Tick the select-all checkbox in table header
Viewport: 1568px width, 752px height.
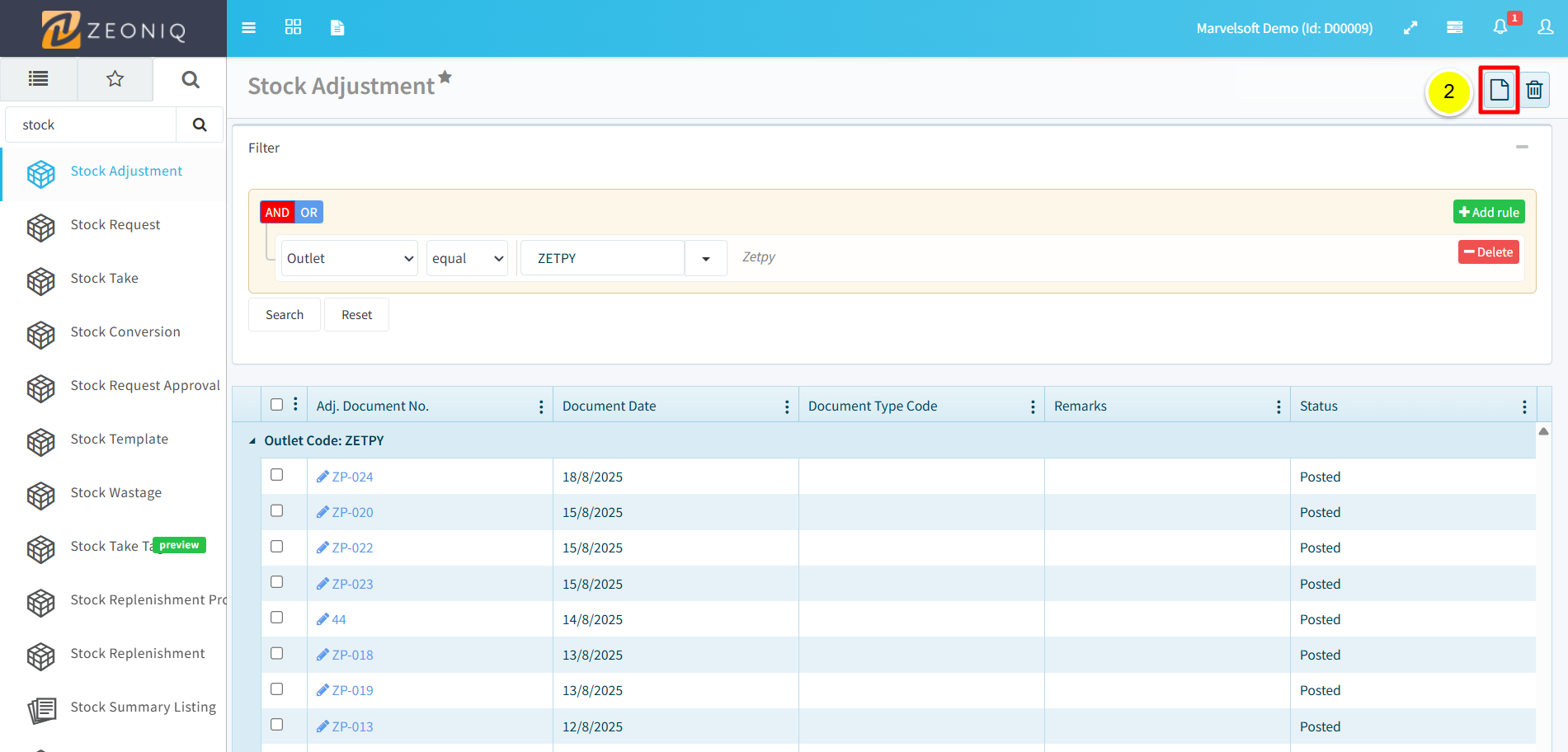click(277, 404)
